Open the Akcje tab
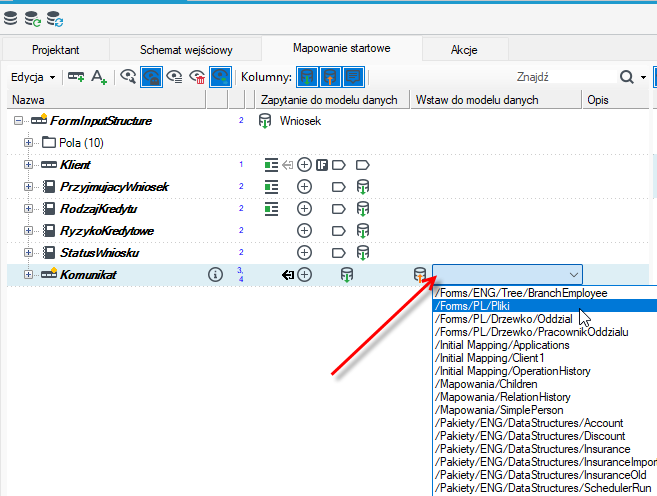Viewport: 657px width, 496px height. pyautogui.click(x=464, y=50)
